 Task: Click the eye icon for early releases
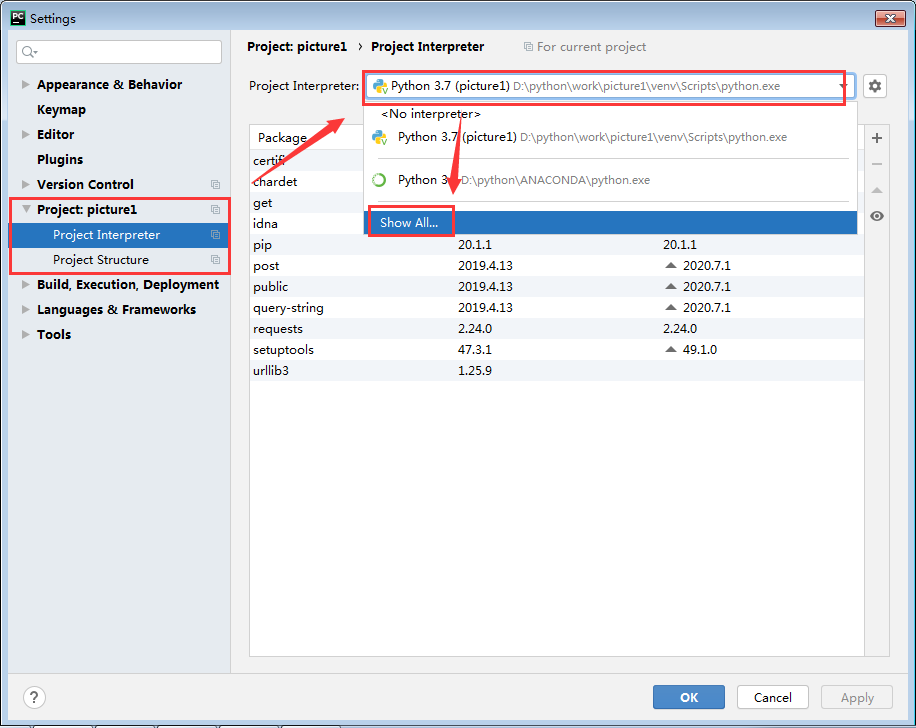pos(877,215)
